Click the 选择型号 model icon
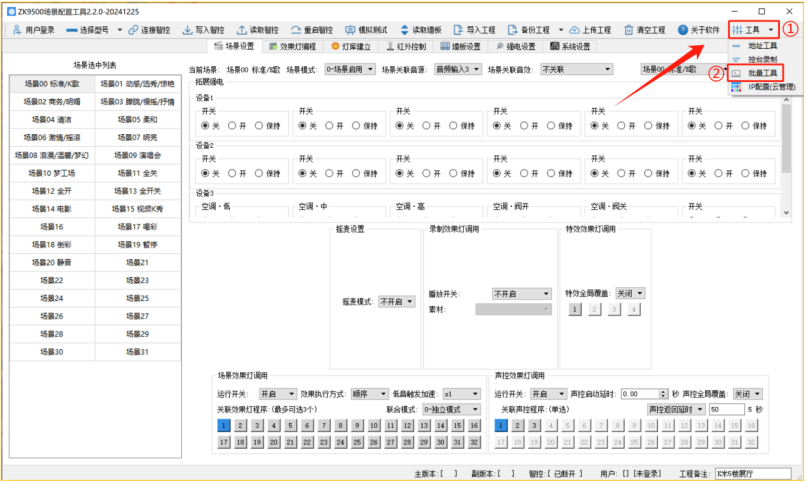 click(x=72, y=30)
